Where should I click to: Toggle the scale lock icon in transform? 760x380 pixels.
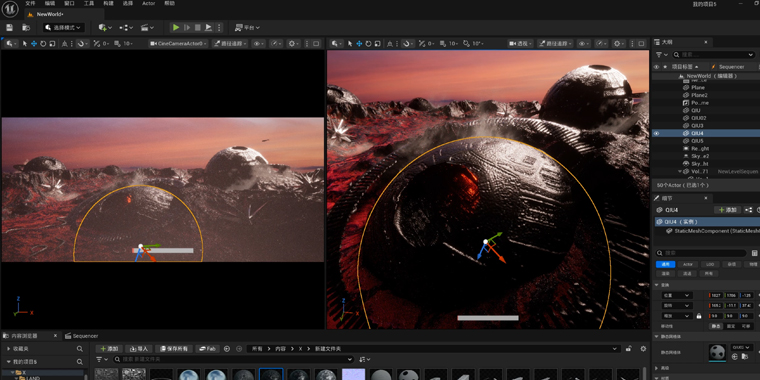698,316
